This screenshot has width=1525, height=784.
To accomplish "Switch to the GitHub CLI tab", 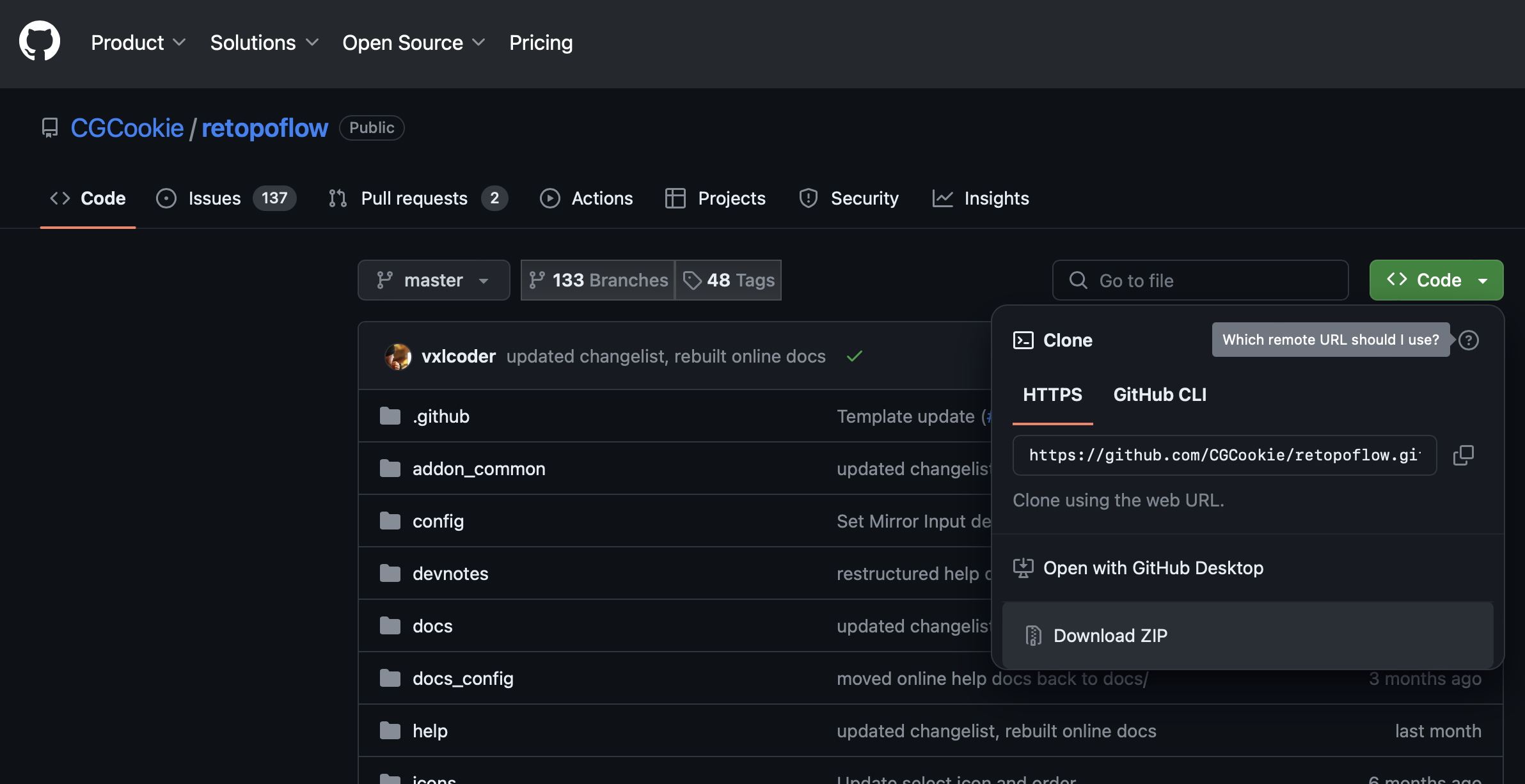I will 1159,395.
